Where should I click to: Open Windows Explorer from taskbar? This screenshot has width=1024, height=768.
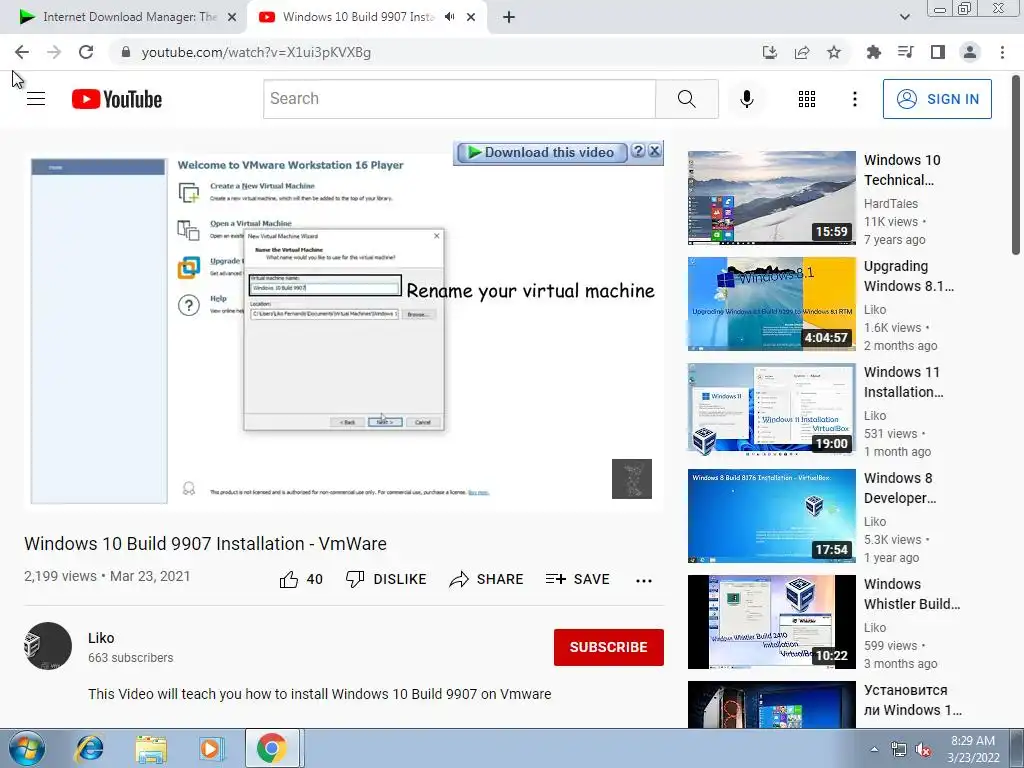151,748
